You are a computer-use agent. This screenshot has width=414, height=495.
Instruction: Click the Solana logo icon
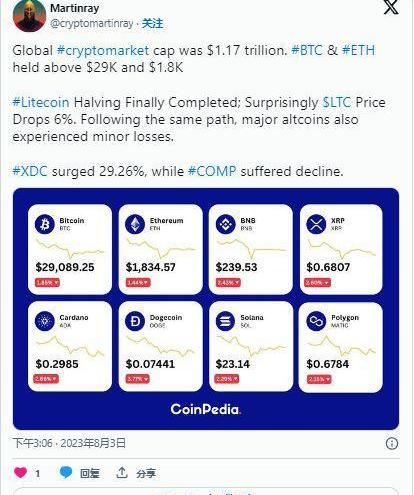tap(226, 321)
